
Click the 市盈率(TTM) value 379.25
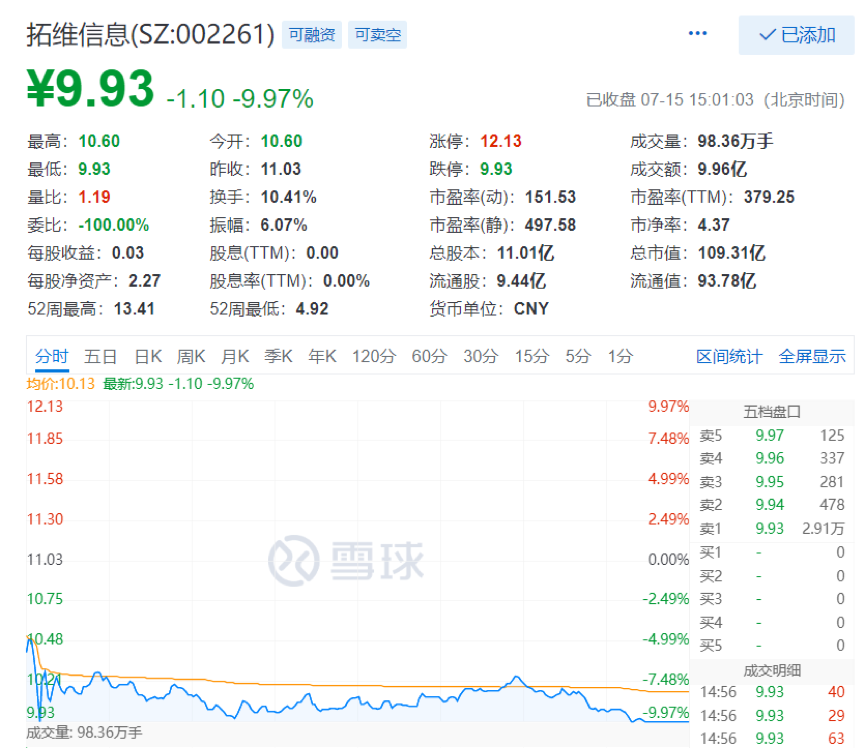[769, 197]
